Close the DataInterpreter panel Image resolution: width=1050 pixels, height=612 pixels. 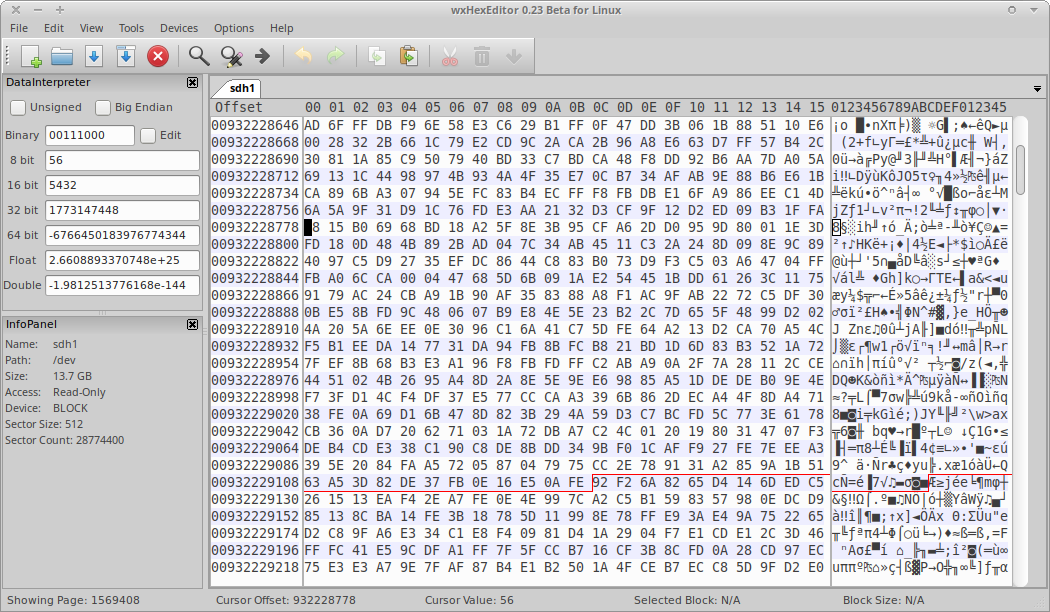coord(192,83)
